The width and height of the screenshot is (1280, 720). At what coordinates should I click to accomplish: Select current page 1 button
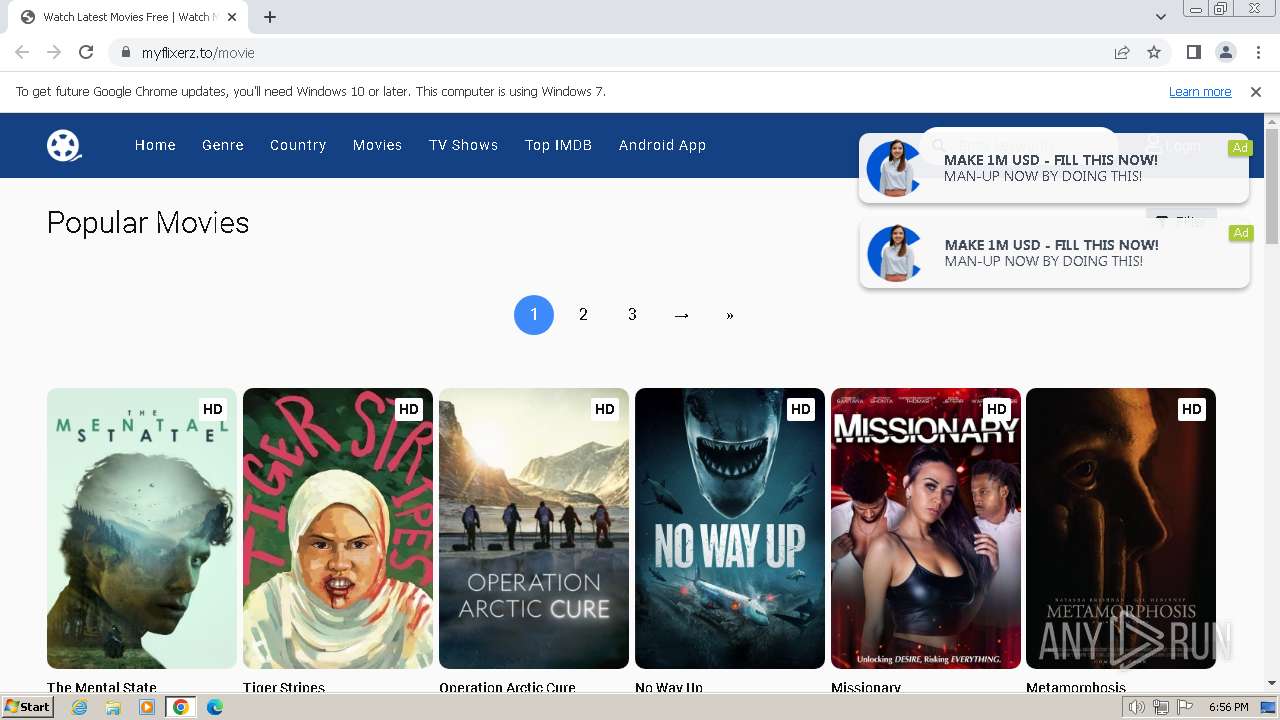(534, 315)
